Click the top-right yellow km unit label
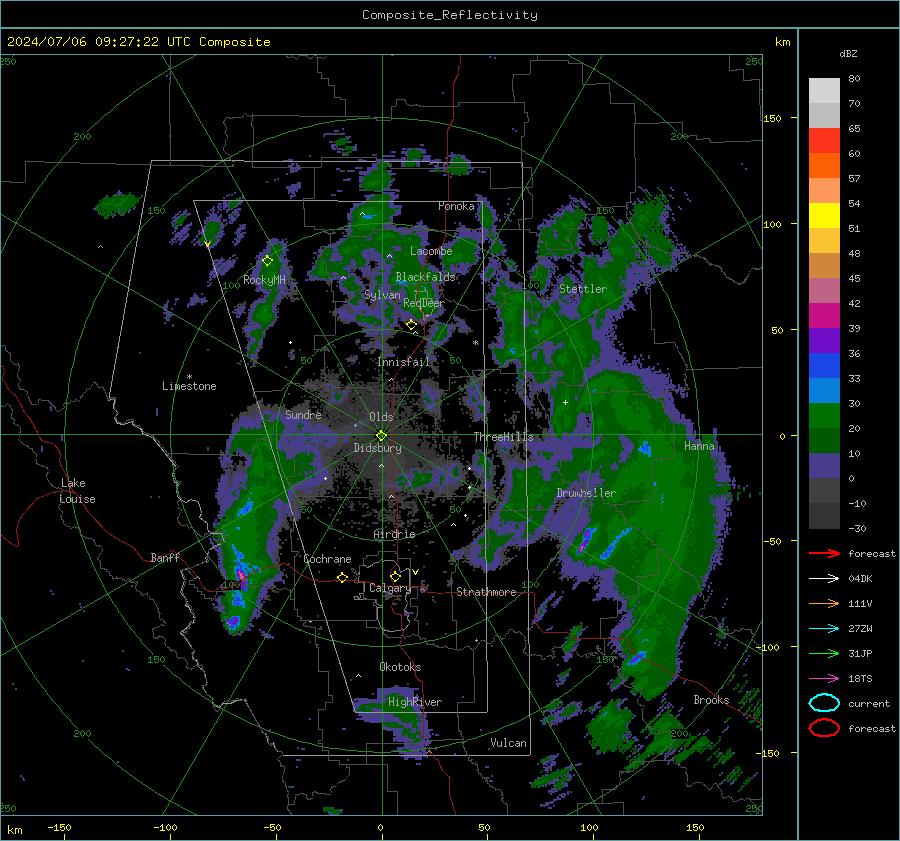900x841 pixels. 782,42
